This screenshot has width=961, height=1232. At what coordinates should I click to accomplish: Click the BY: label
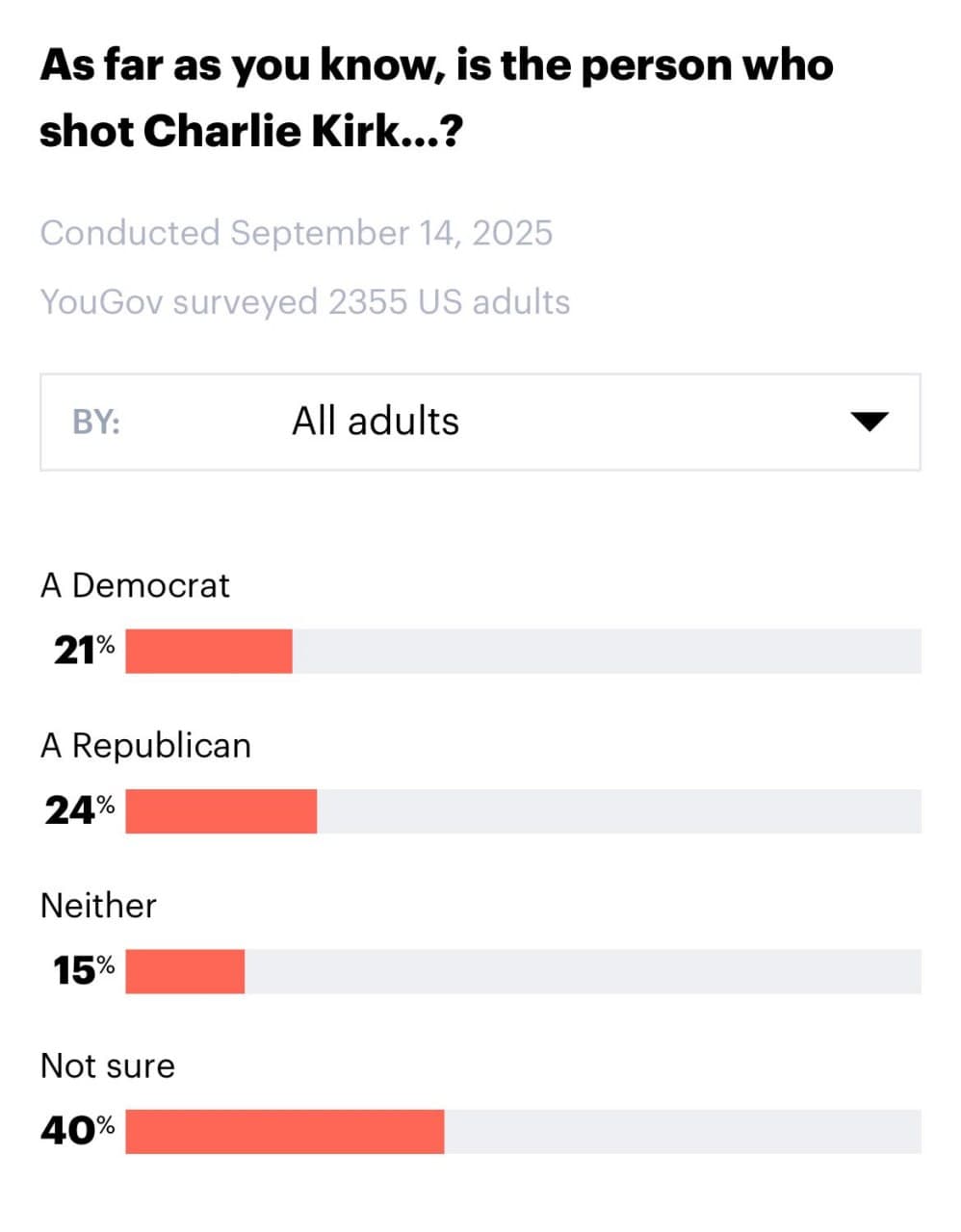coord(97,421)
